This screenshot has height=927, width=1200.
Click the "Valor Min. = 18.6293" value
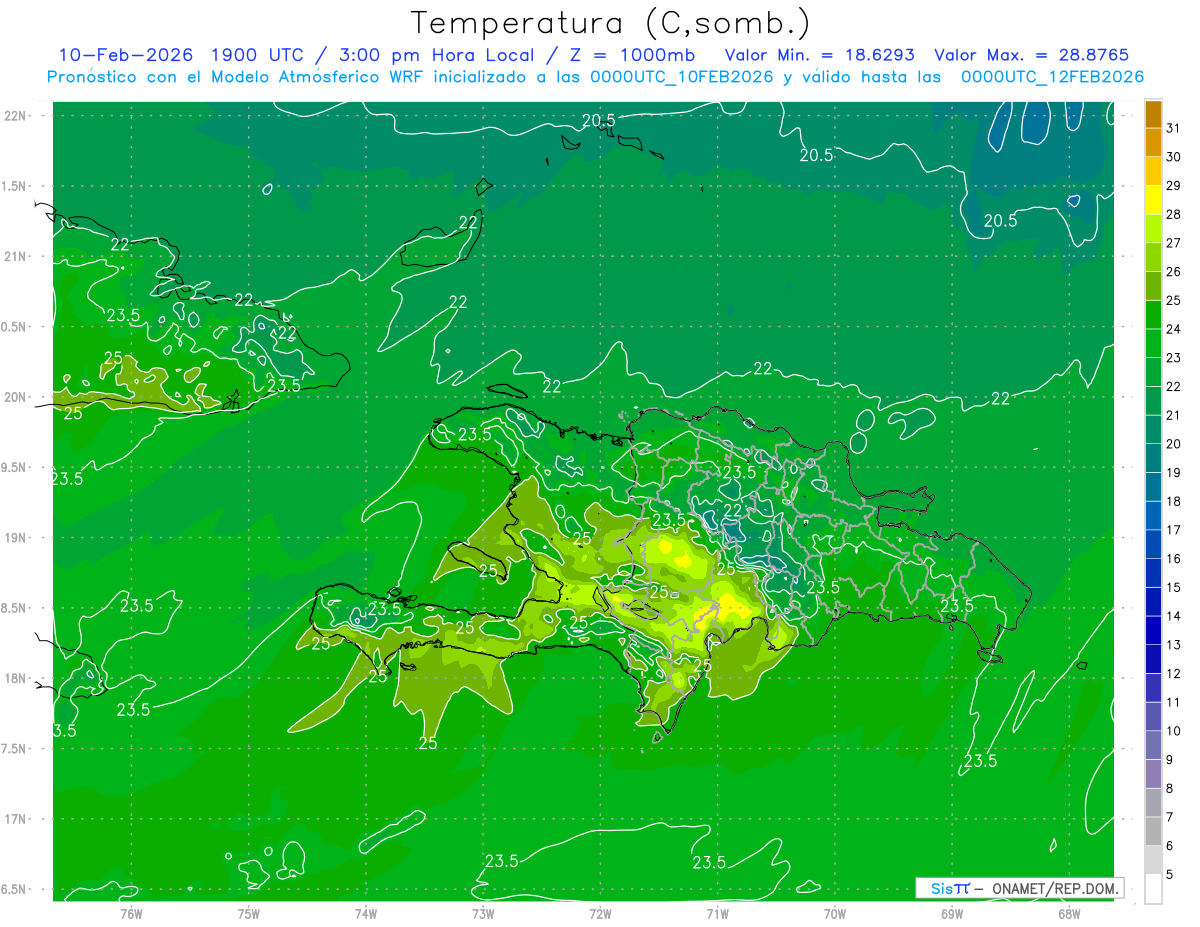pyautogui.click(x=819, y=55)
